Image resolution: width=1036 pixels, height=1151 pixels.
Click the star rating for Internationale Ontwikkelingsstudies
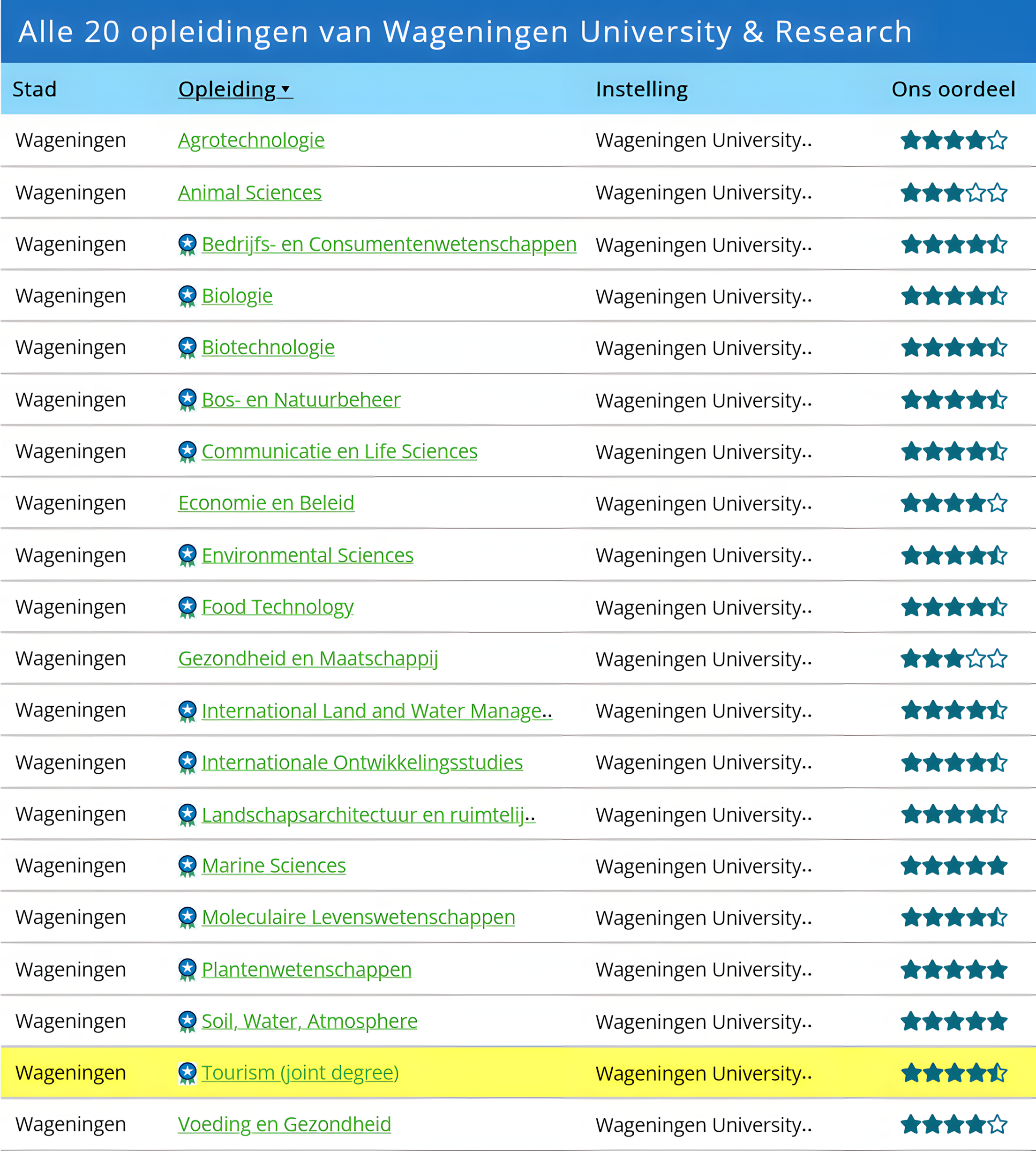point(954,762)
